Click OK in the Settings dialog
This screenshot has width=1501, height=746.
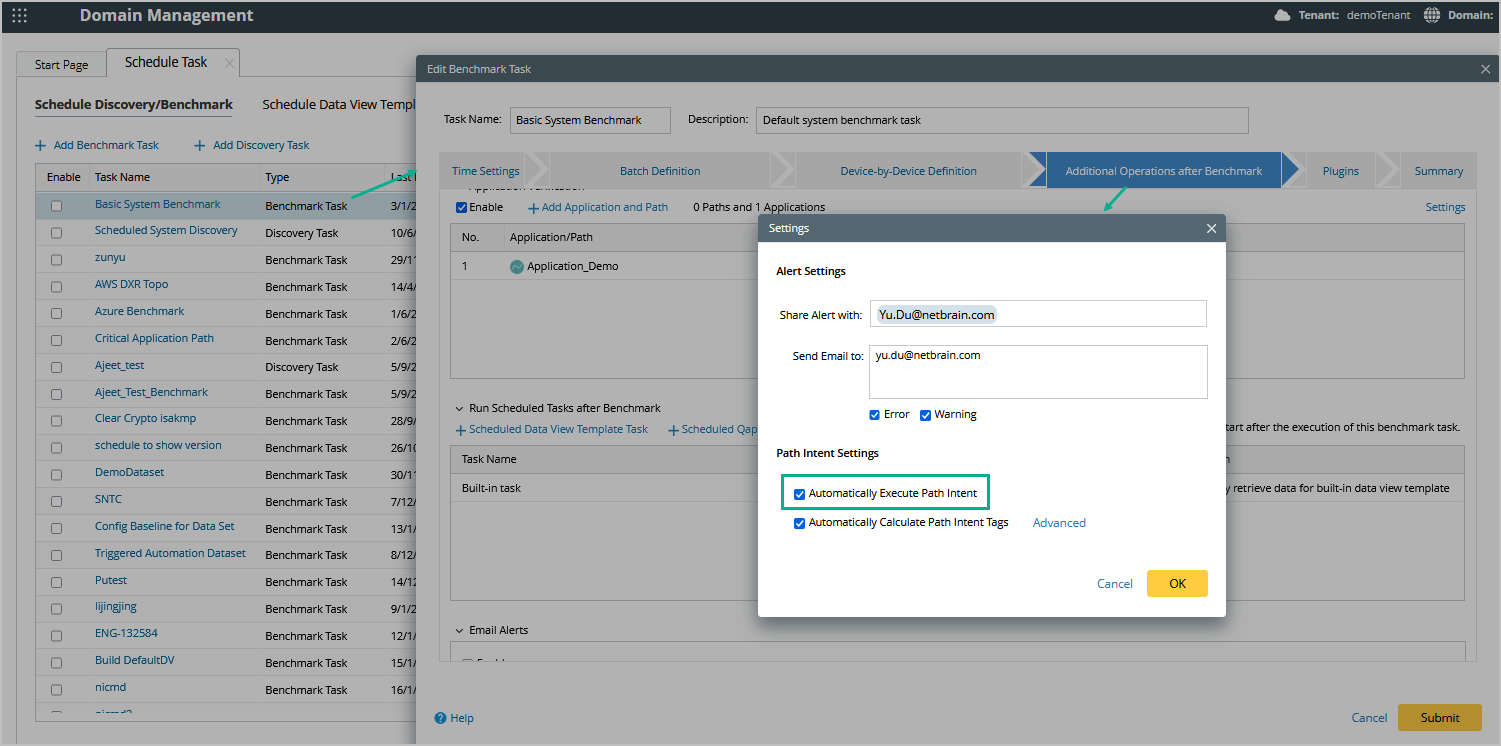(1177, 583)
